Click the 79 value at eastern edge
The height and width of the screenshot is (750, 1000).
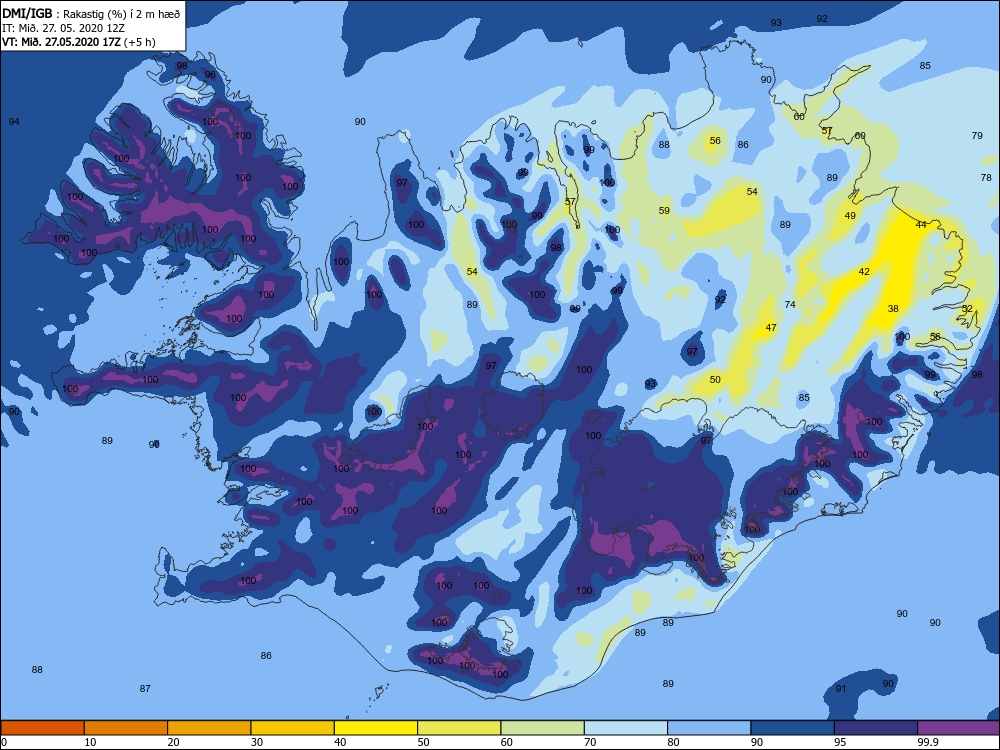tap(977, 136)
